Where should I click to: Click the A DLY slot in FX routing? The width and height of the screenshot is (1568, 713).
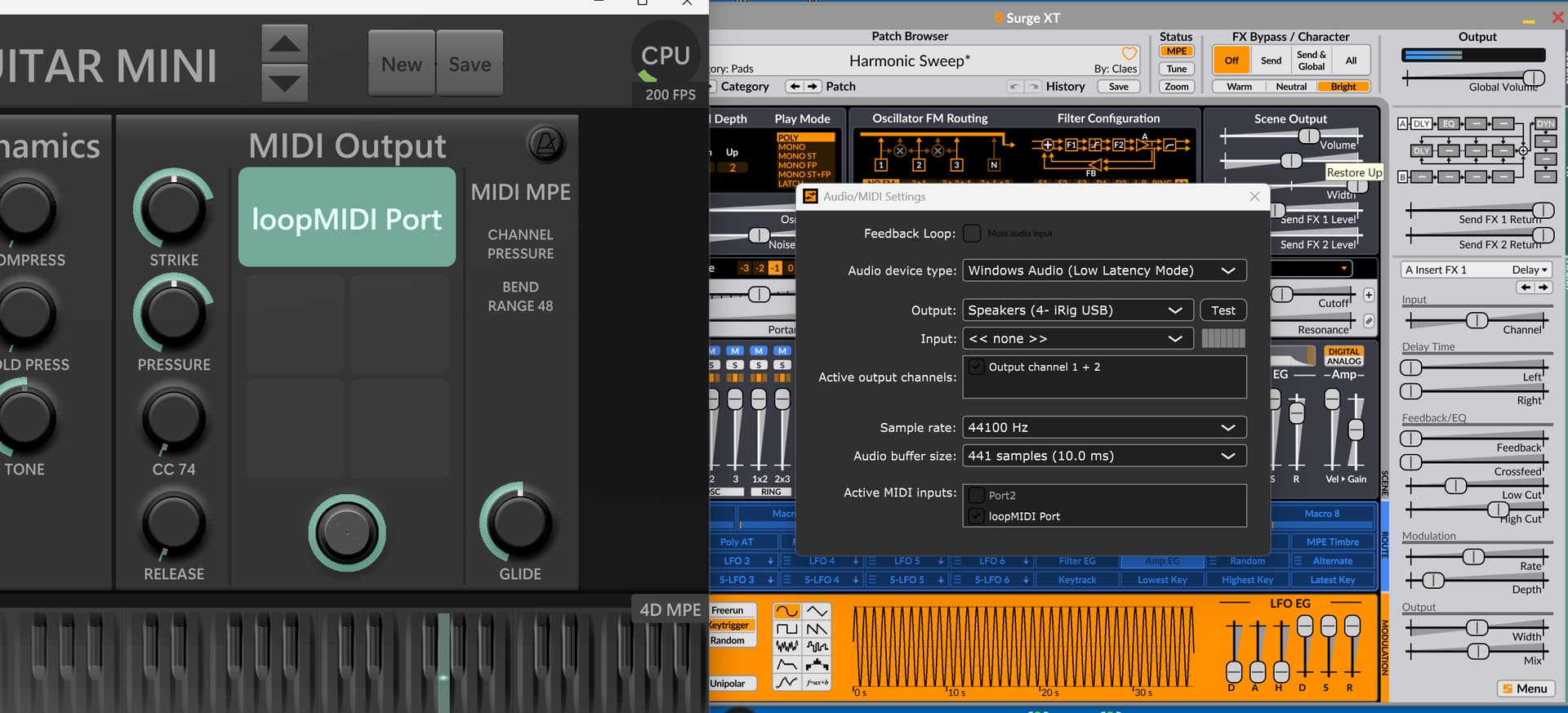tap(1422, 123)
